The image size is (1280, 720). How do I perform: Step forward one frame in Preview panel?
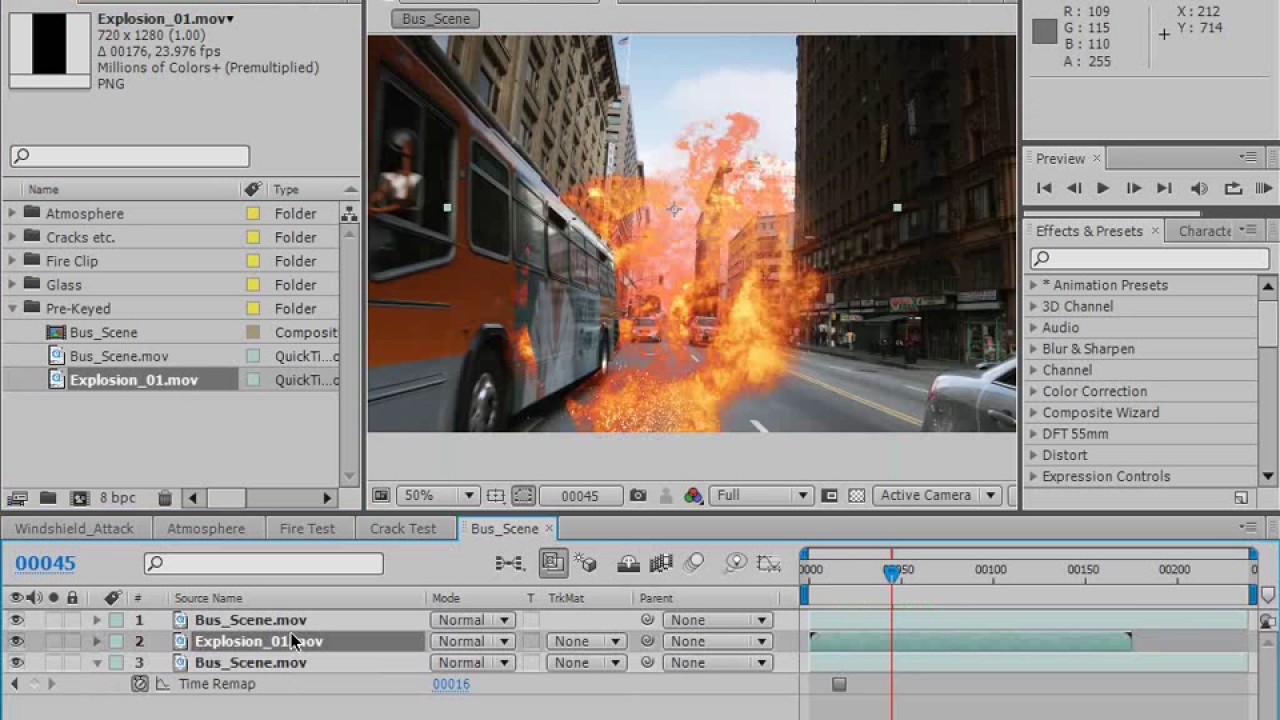pyautogui.click(x=1134, y=188)
